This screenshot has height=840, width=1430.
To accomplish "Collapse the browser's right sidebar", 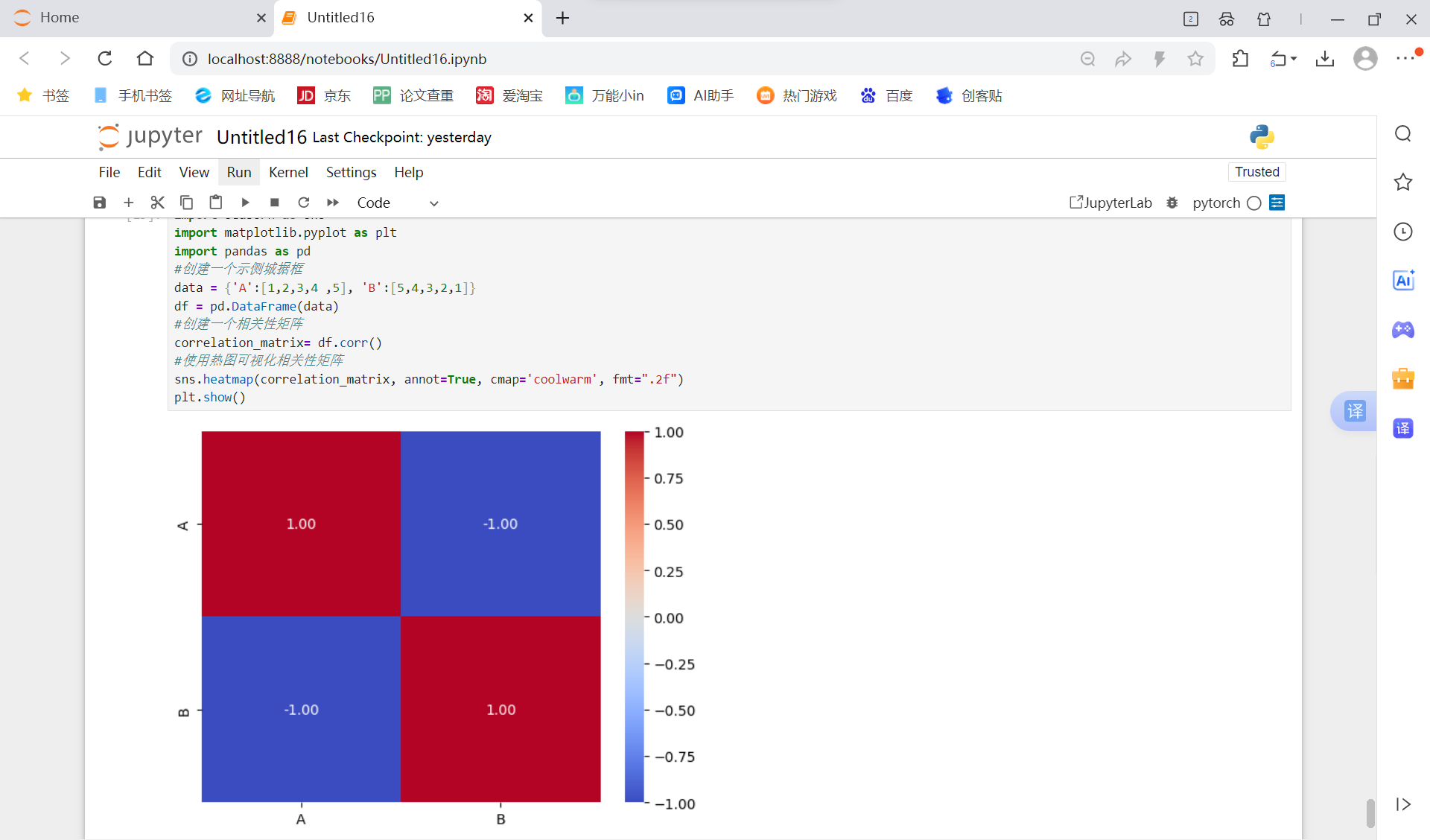I will tap(1403, 804).
